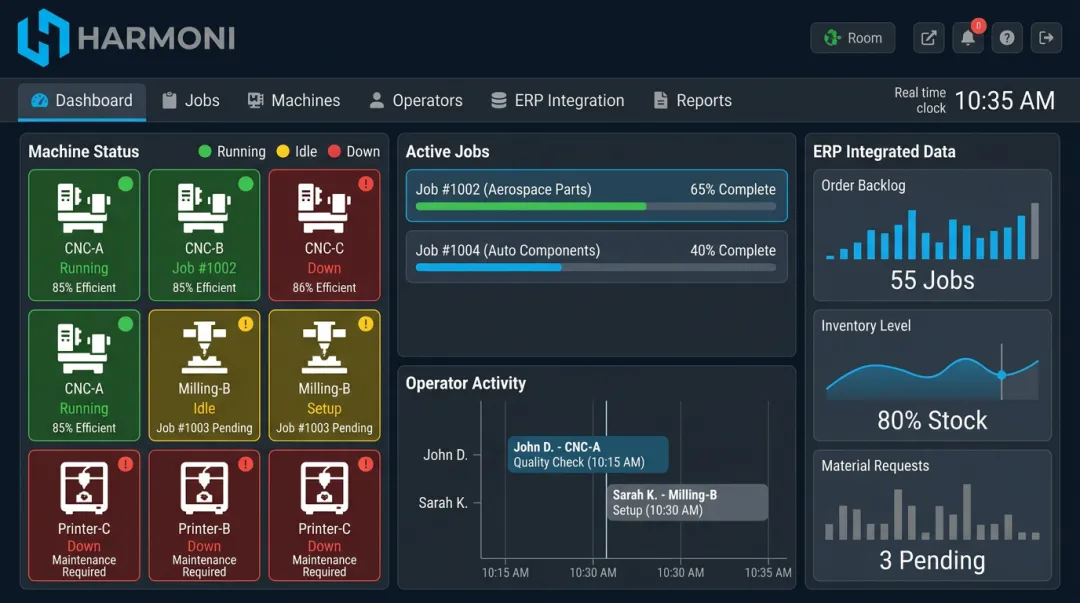Open the Material Requests bar chart
The height and width of the screenshot is (603, 1080).
coord(933,512)
